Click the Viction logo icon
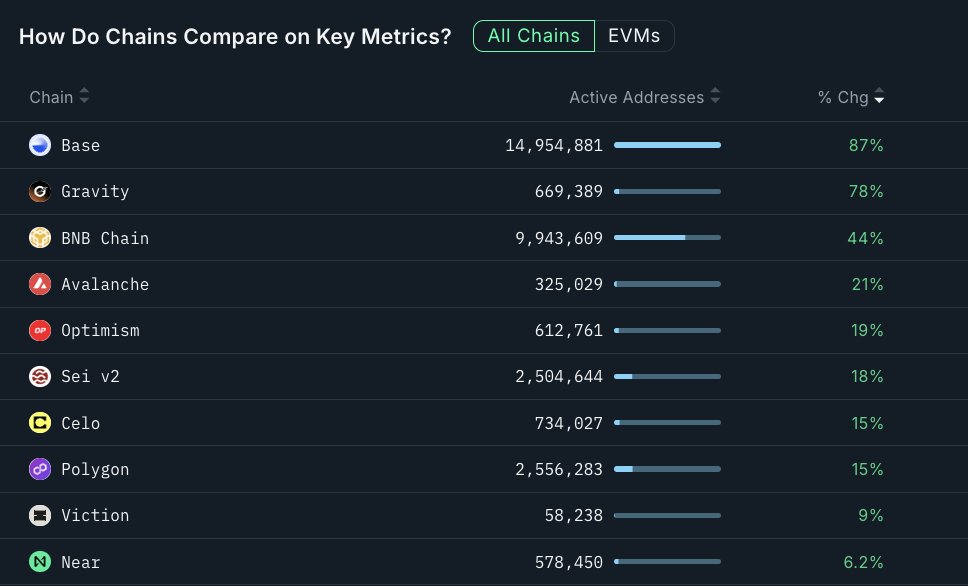The width and height of the screenshot is (968, 586). [x=40, y=515]
